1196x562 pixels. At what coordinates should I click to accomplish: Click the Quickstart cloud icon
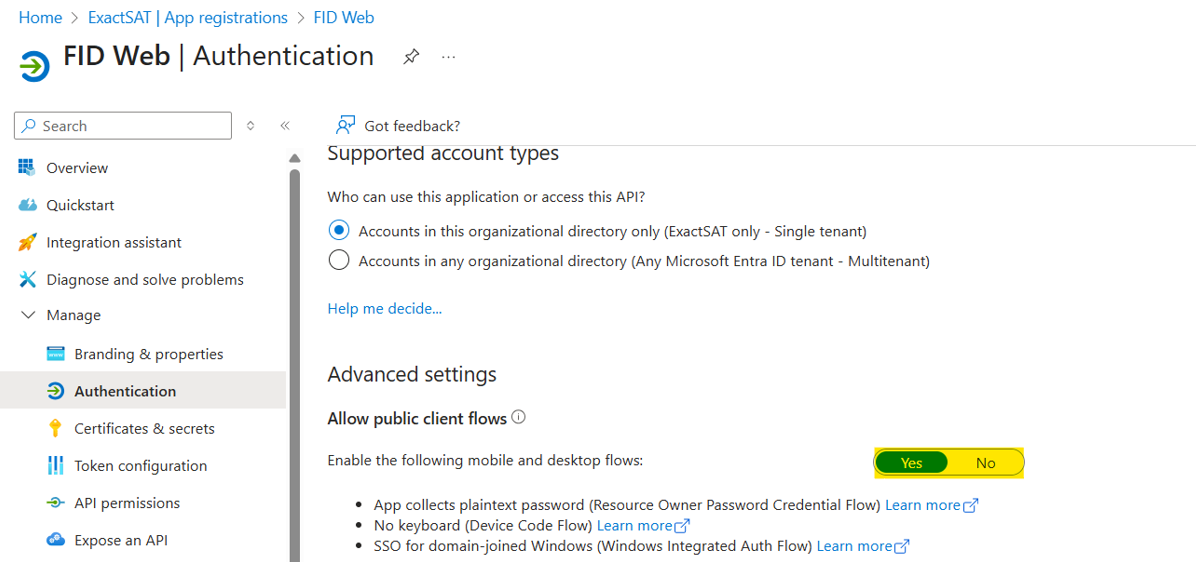(27, 205)
